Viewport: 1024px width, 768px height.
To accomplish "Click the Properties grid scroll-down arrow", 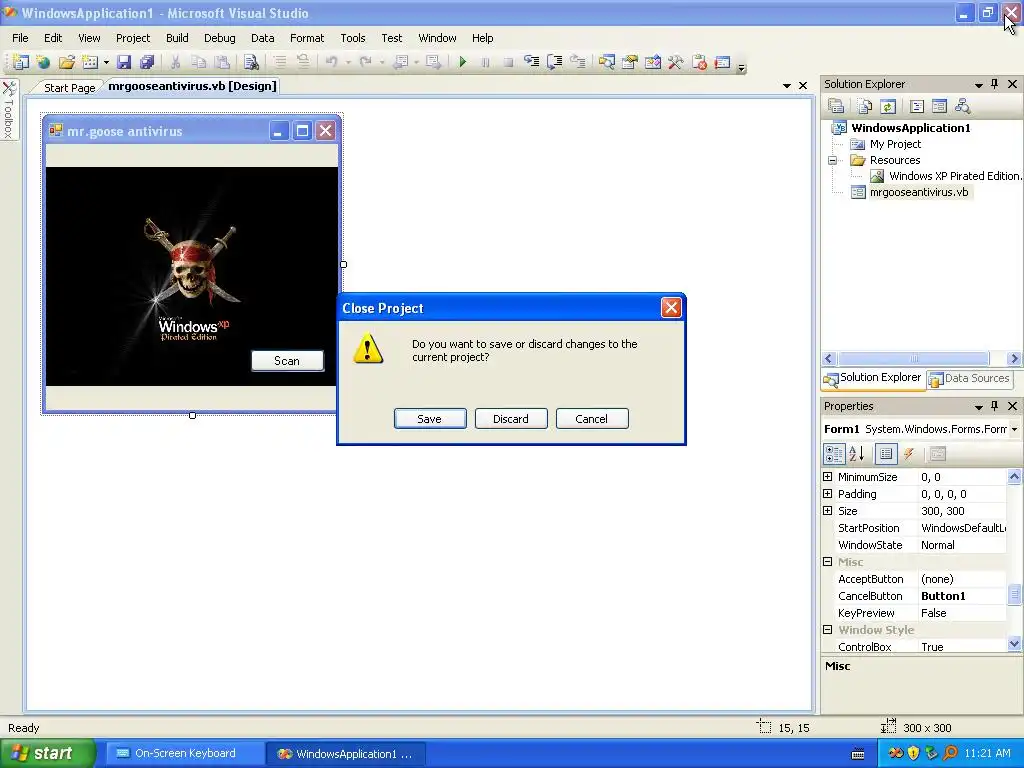I will 1014,643.
